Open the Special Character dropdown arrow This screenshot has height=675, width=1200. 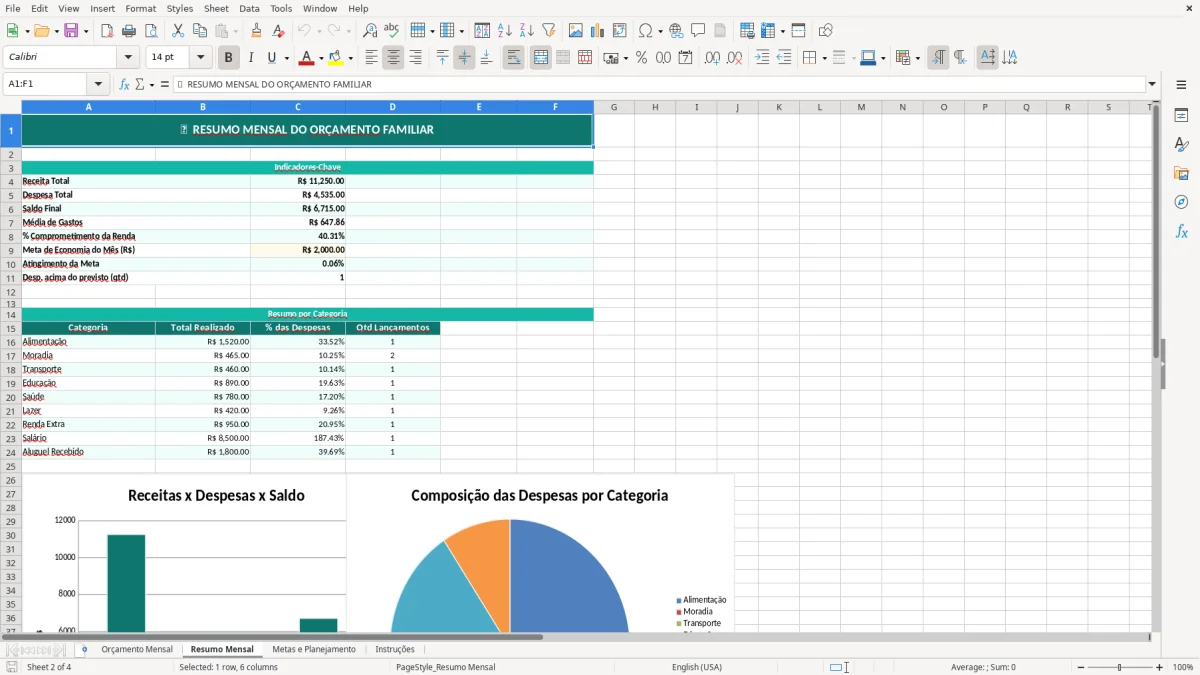[x=660, y=31]
